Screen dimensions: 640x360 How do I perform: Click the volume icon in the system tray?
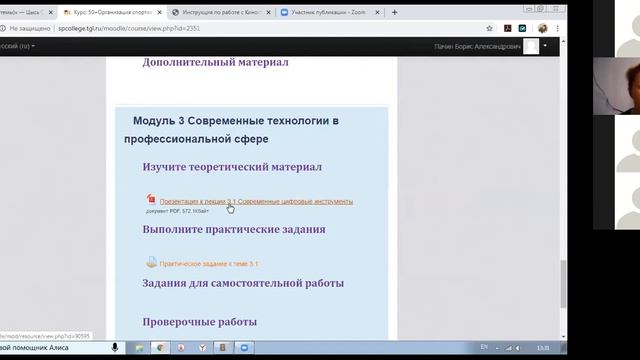pos(518,348)
